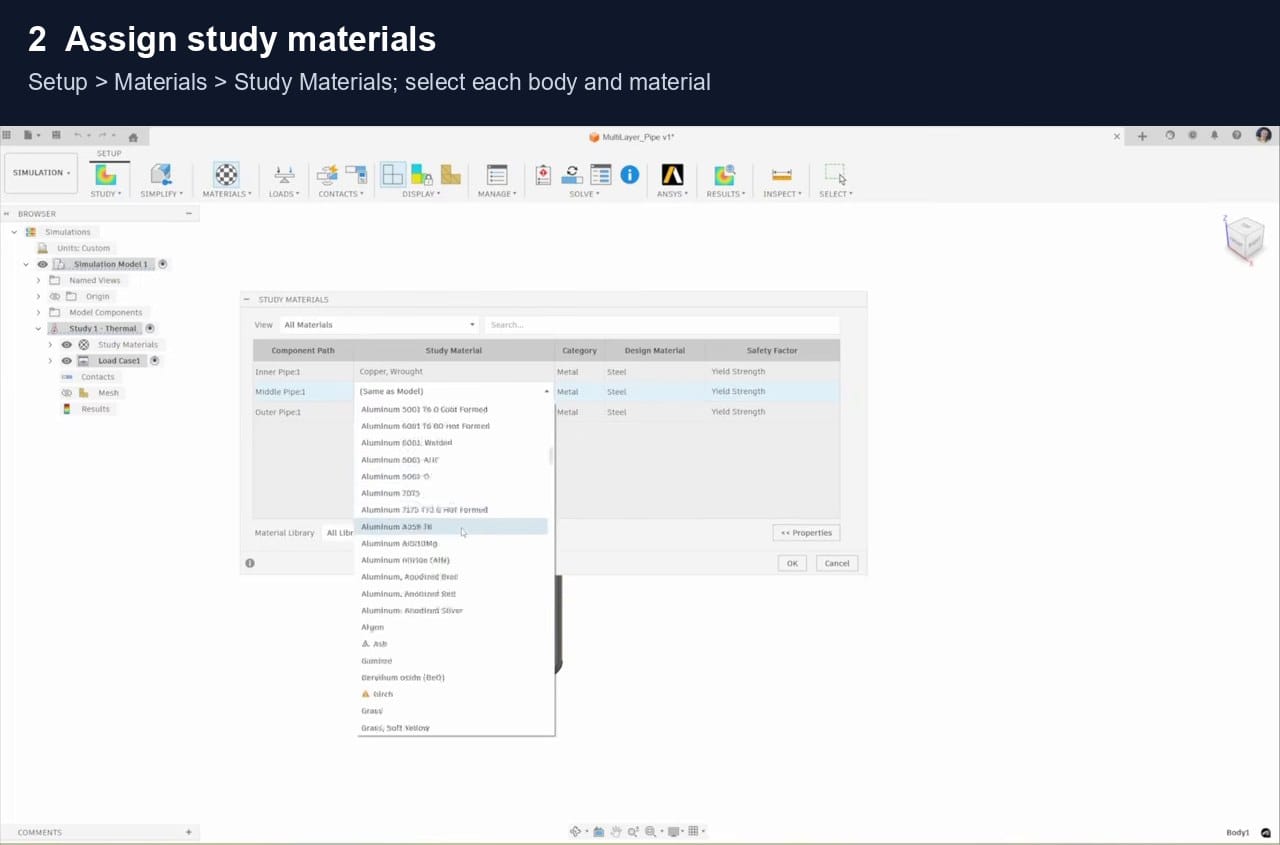Toggle visibility eye of Simulation Model 1
The image size is (1280, 845).
42,264
